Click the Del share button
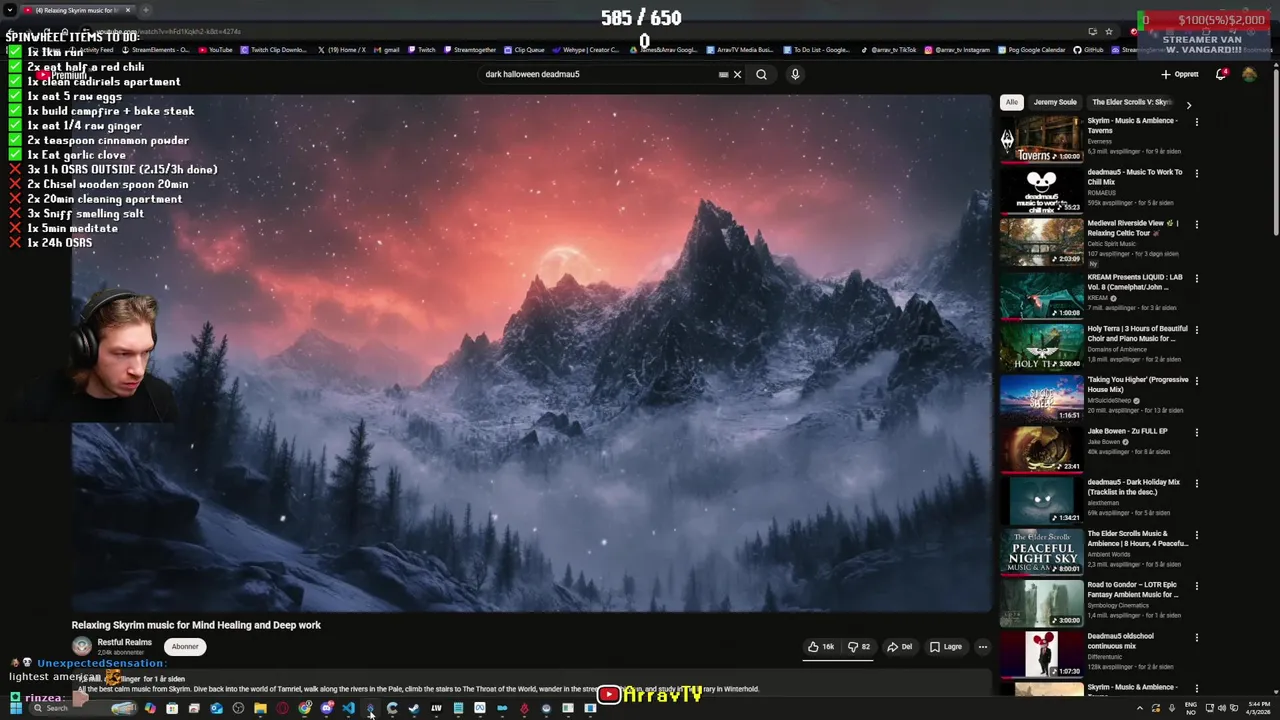Screen dimensions: 1280x720 click(900, 647)
